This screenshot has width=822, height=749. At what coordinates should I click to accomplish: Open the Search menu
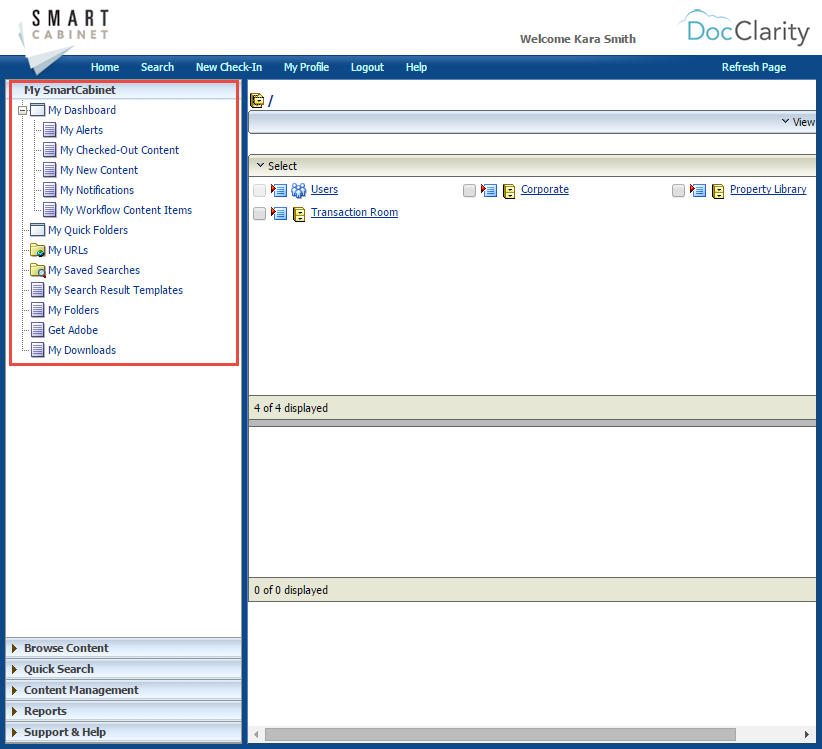click(x=157, y=67)
